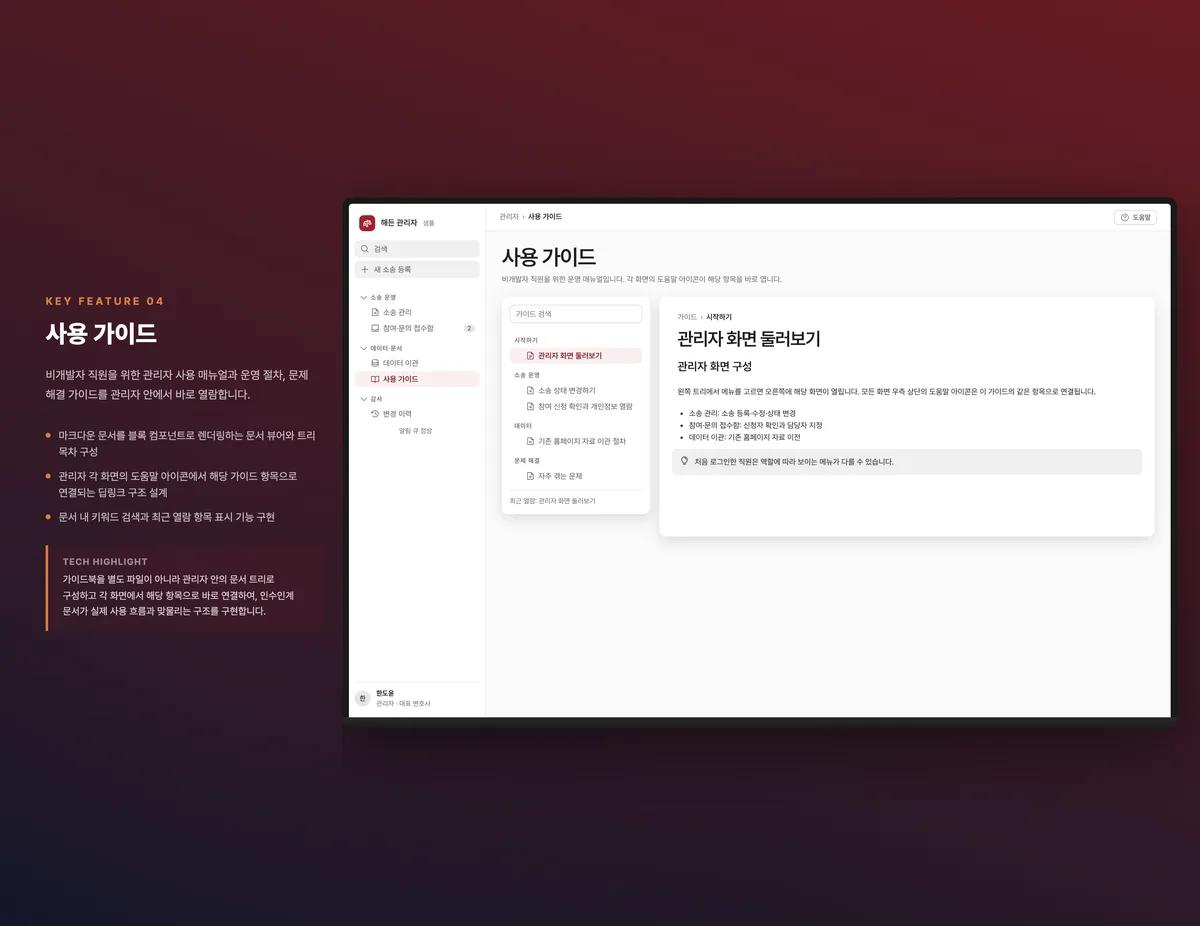Open the 도움말 help button

click(x=1136, y=217)
